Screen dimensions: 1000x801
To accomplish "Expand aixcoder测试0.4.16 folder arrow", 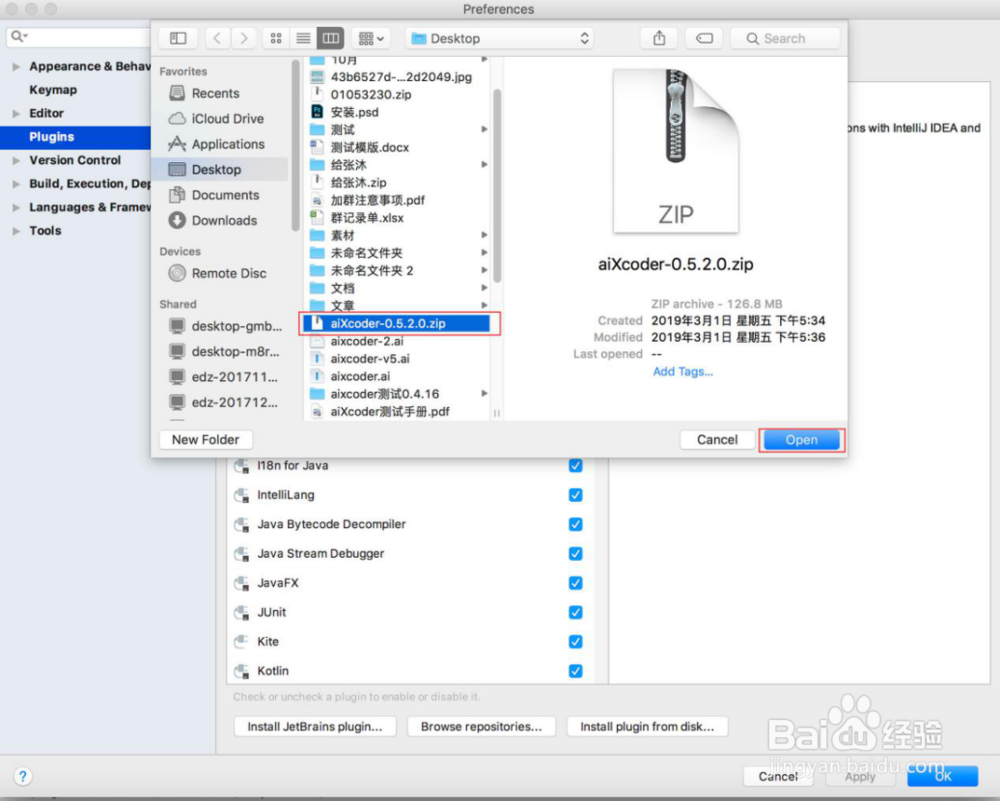I will tap(484, 393).
